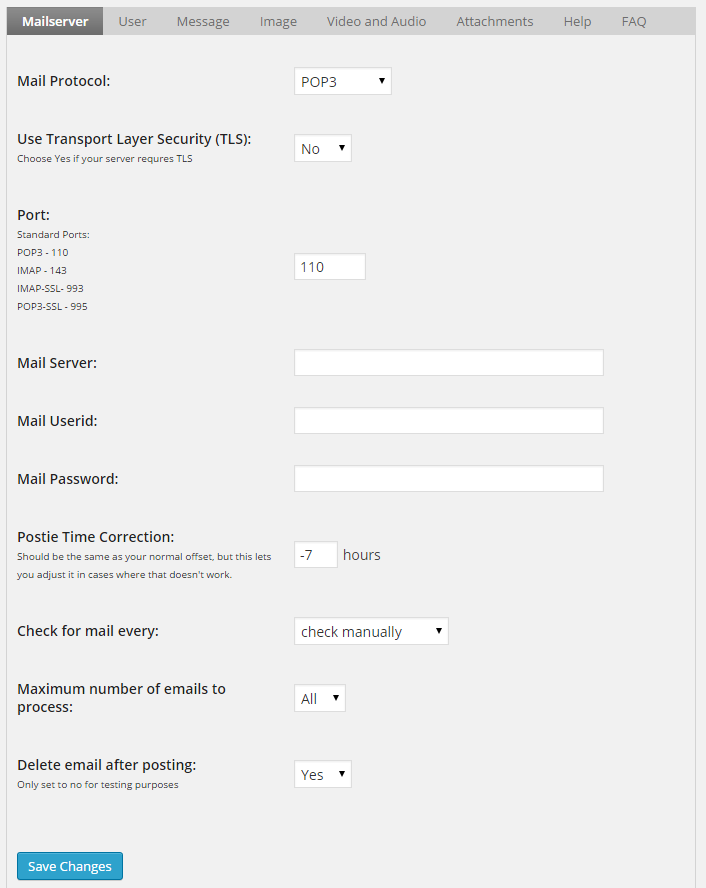Switch to the User tab

pyautogui.click(x=132, y=21)
